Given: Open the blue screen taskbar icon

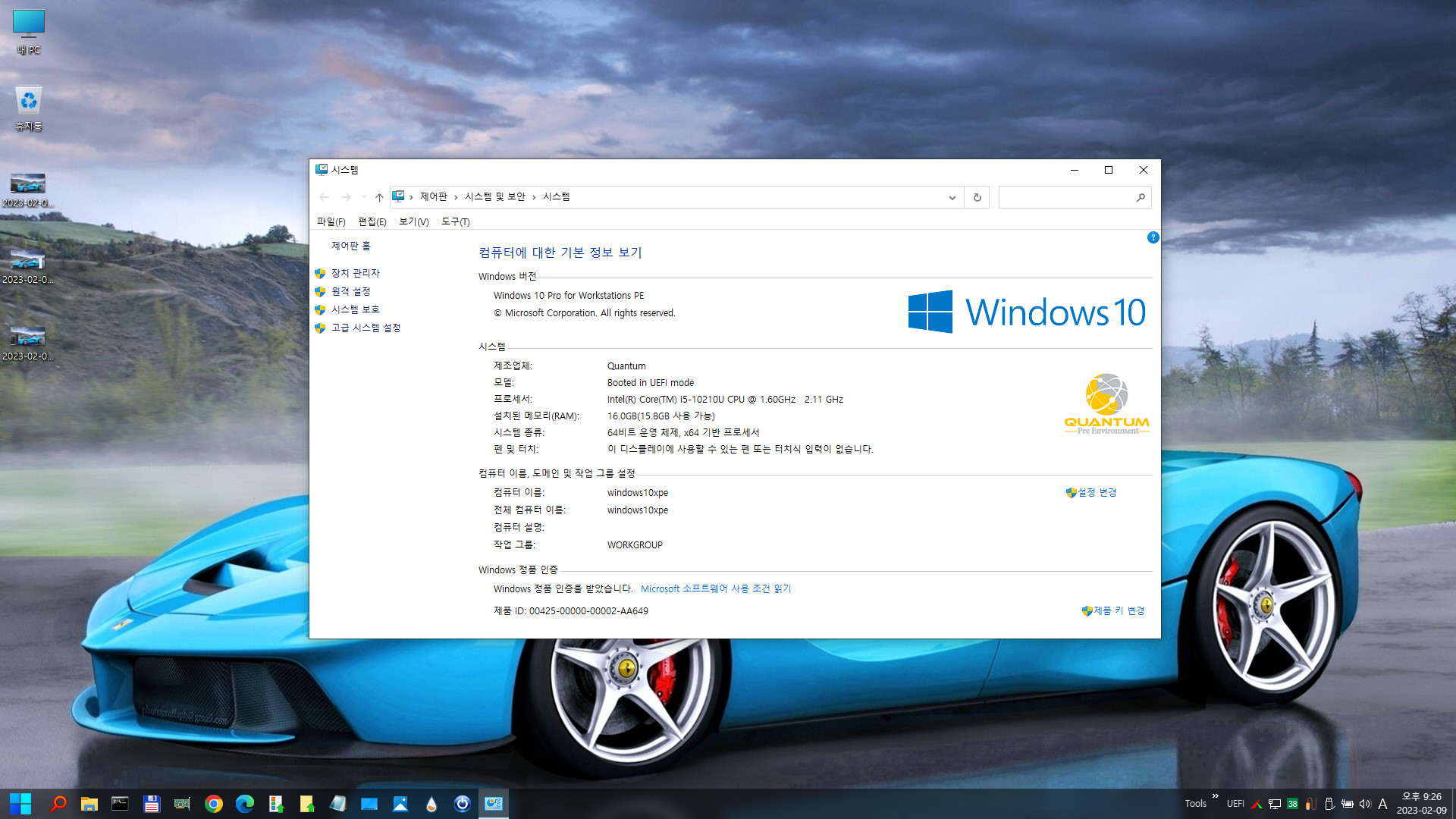Looking at the screenshot, I should click(x=369, y=804).
